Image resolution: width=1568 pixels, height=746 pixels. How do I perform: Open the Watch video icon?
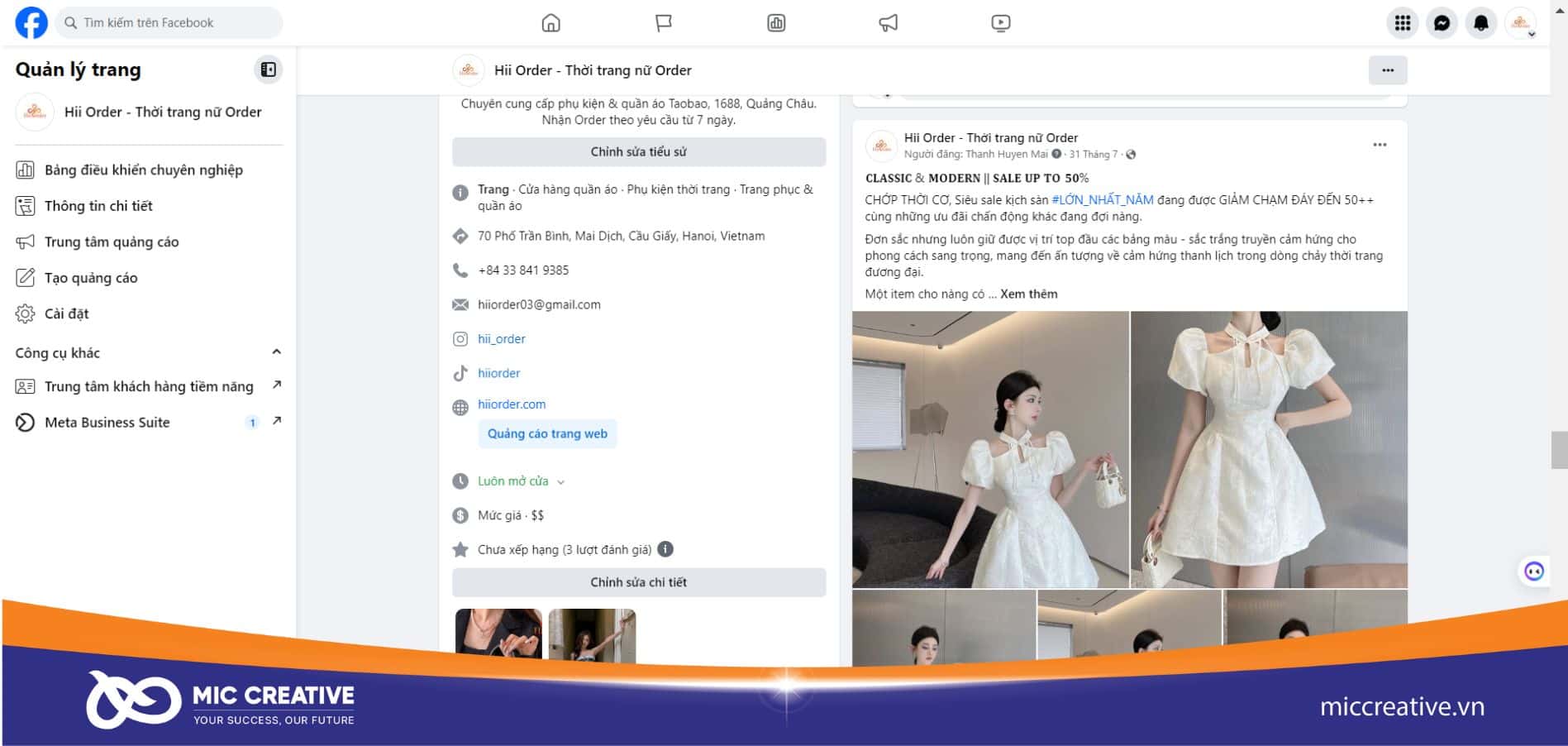(x=1000, y=23)
